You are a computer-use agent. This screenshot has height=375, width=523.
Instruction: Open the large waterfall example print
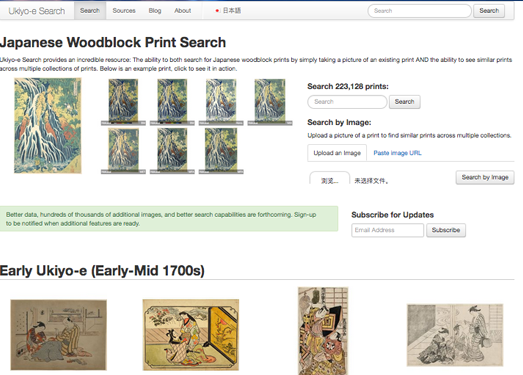tap(48, 125)
